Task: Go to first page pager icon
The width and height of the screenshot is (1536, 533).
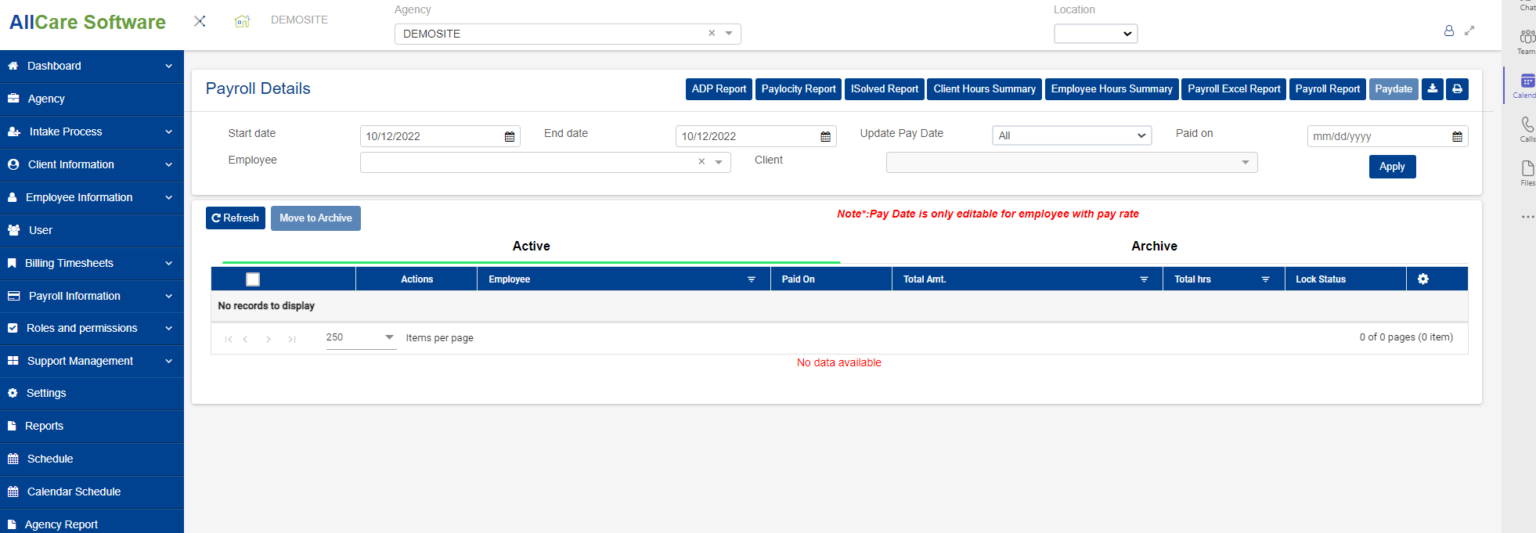Action: click(228, 339)
